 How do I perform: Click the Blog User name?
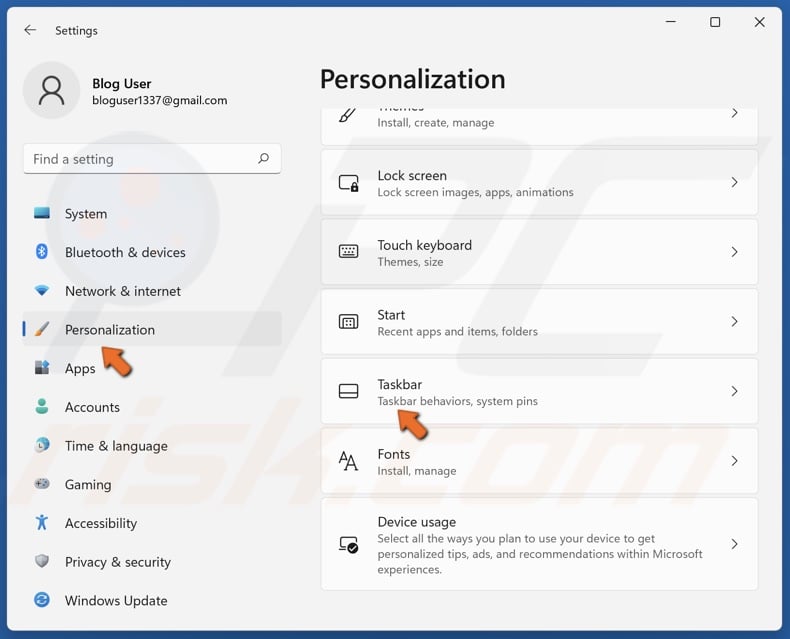point(121,83)
